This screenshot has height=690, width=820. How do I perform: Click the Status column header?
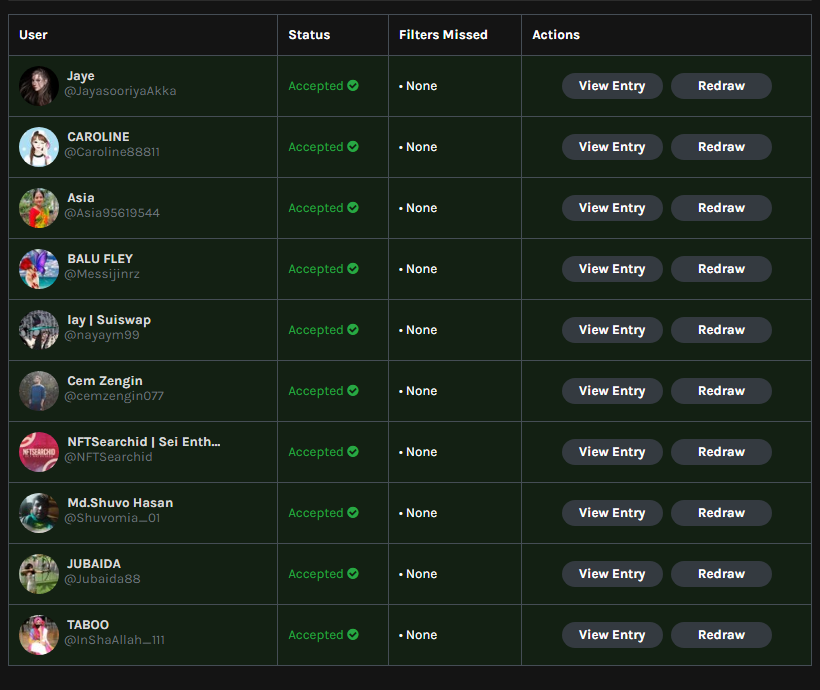point(309,35)
